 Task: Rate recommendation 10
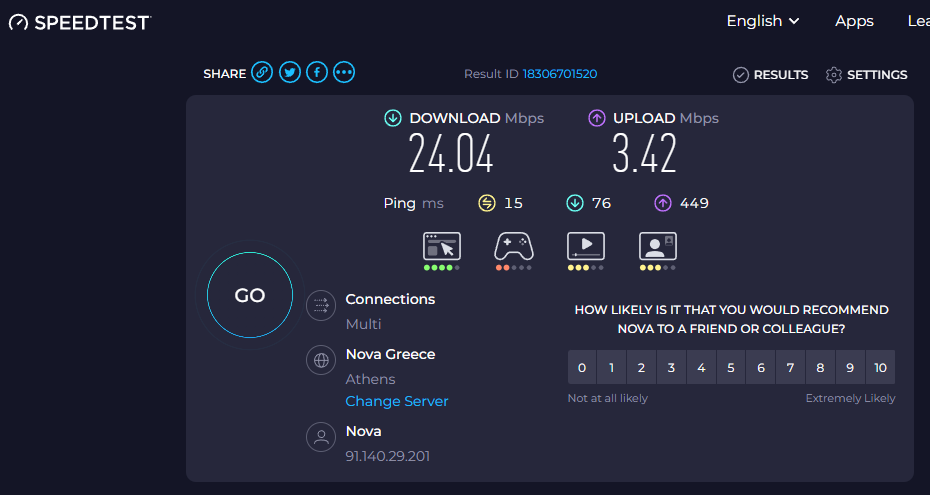[x=880, y=368]
